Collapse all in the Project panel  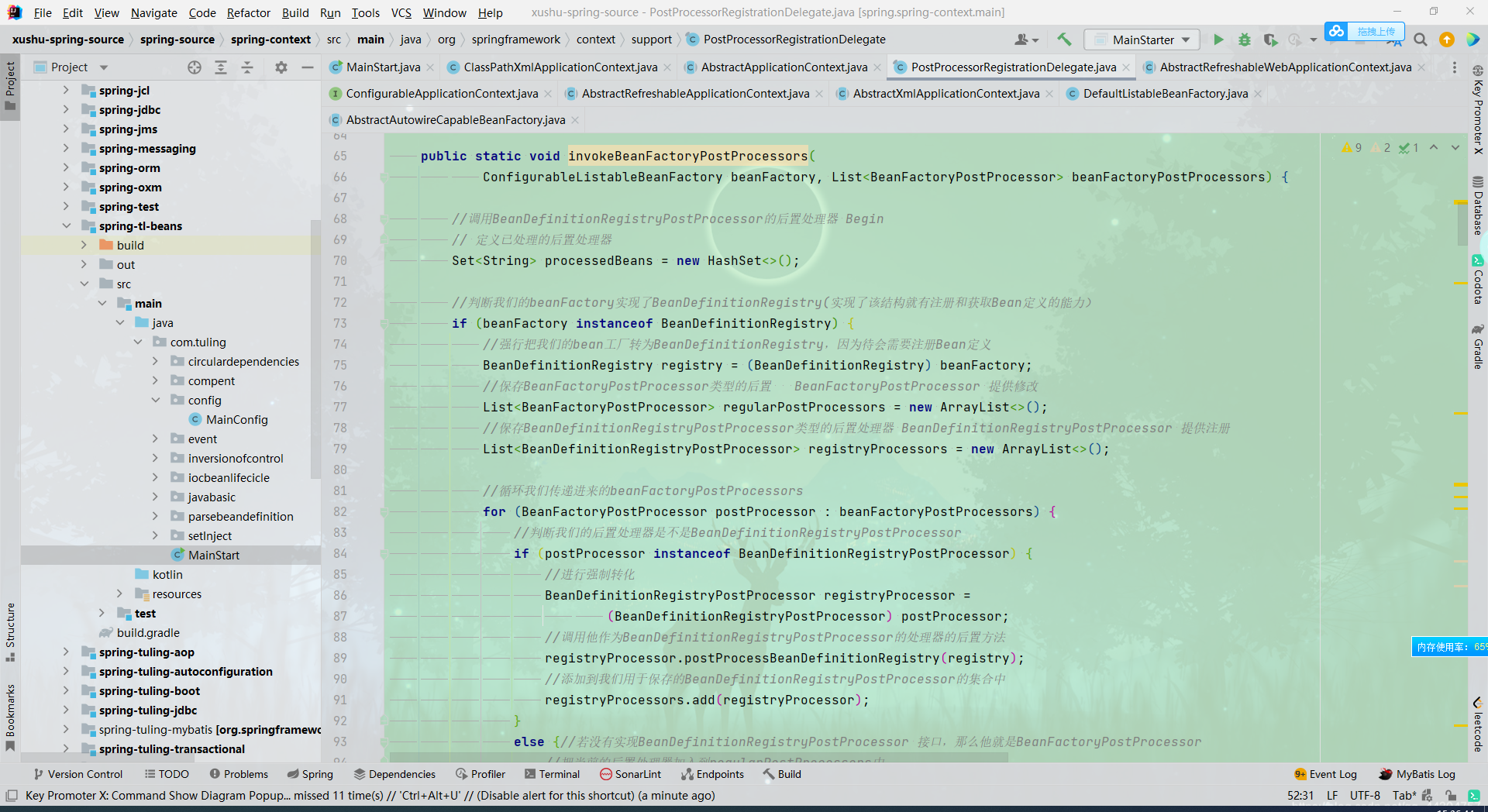(247, 67)
